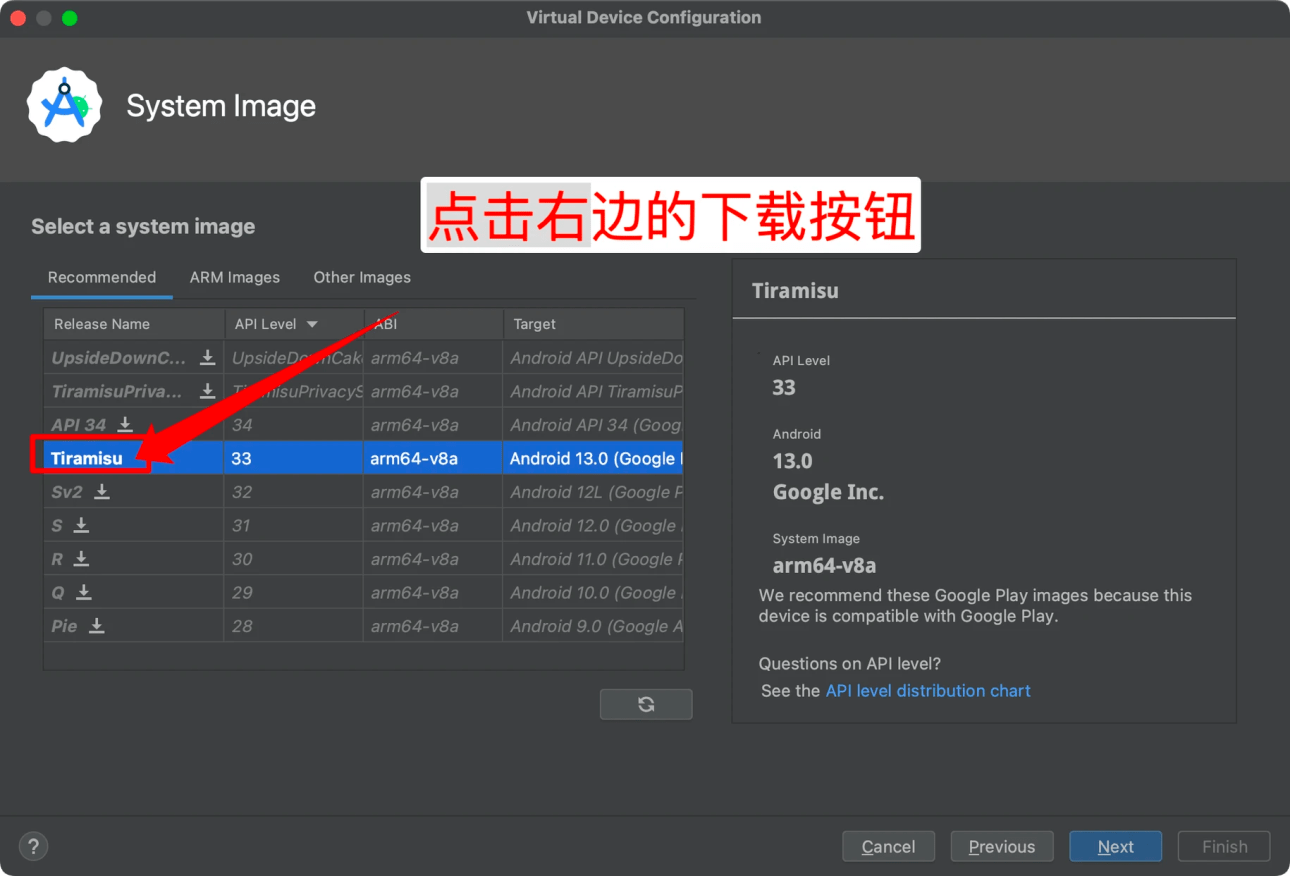This screenshot has width=1290, height=876.
Task: Switch to the ARM Images tab
Action: tap(235, 278)
